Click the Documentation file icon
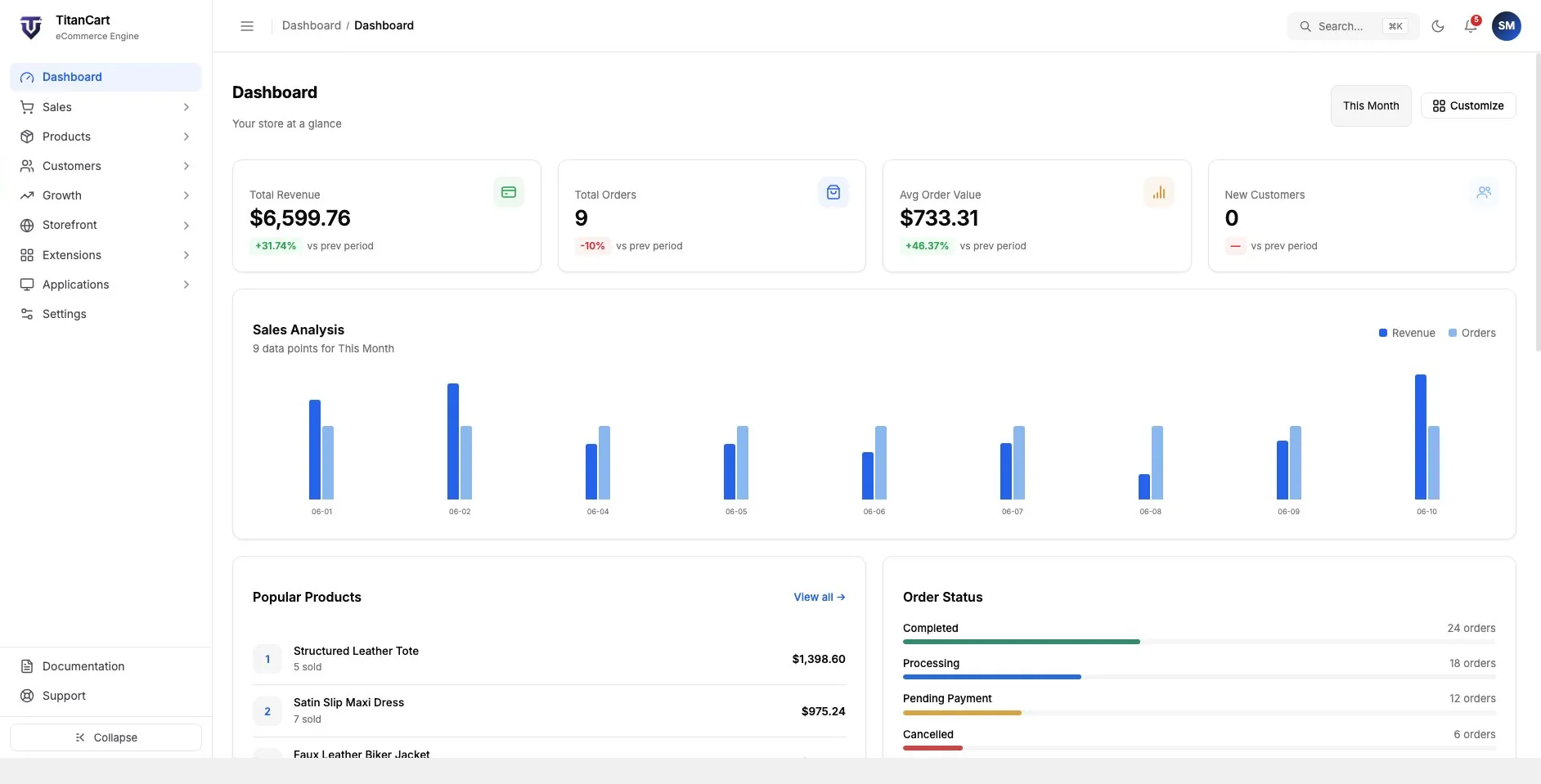 pos(27,666)
